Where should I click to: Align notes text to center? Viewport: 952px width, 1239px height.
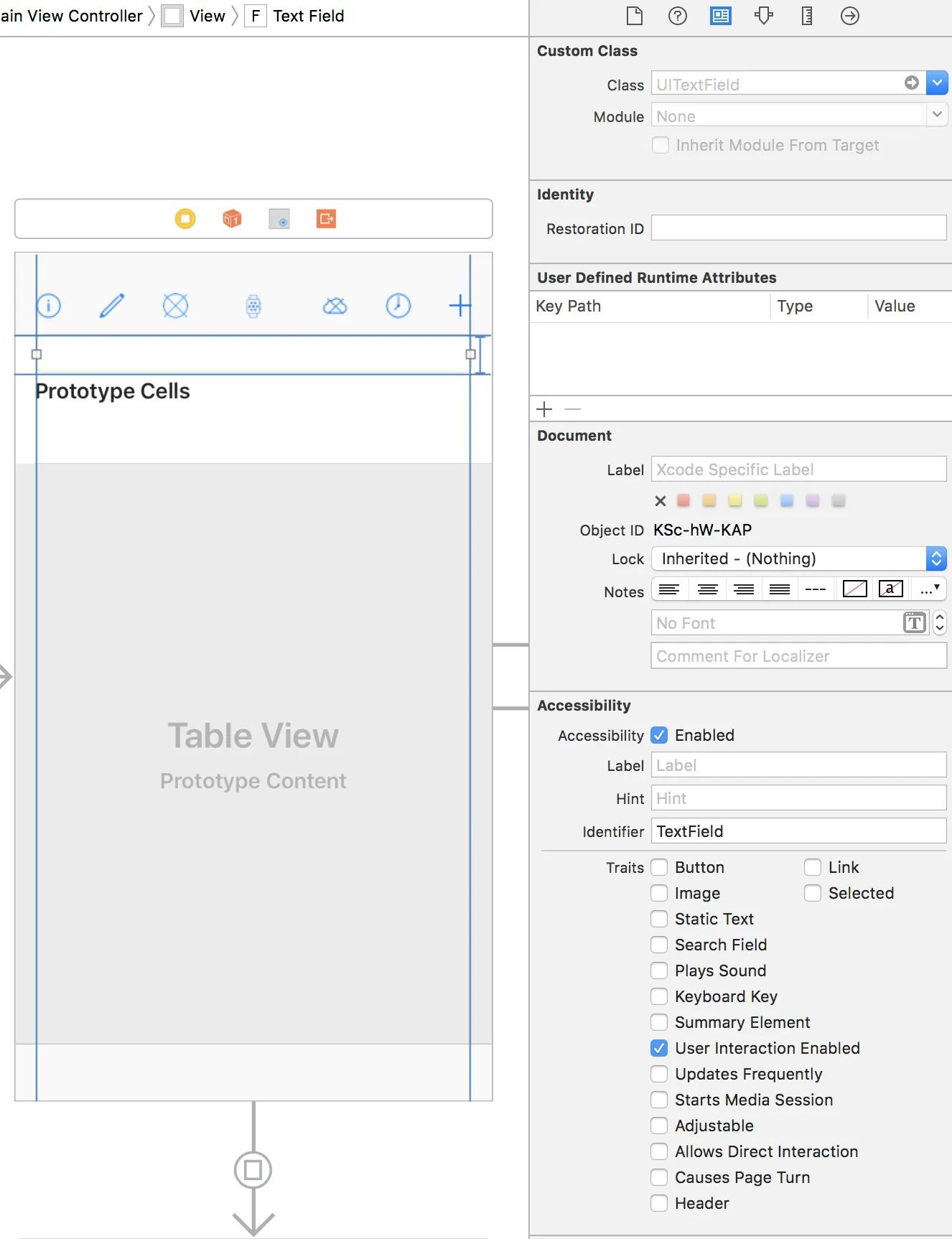tap(708, 589)
